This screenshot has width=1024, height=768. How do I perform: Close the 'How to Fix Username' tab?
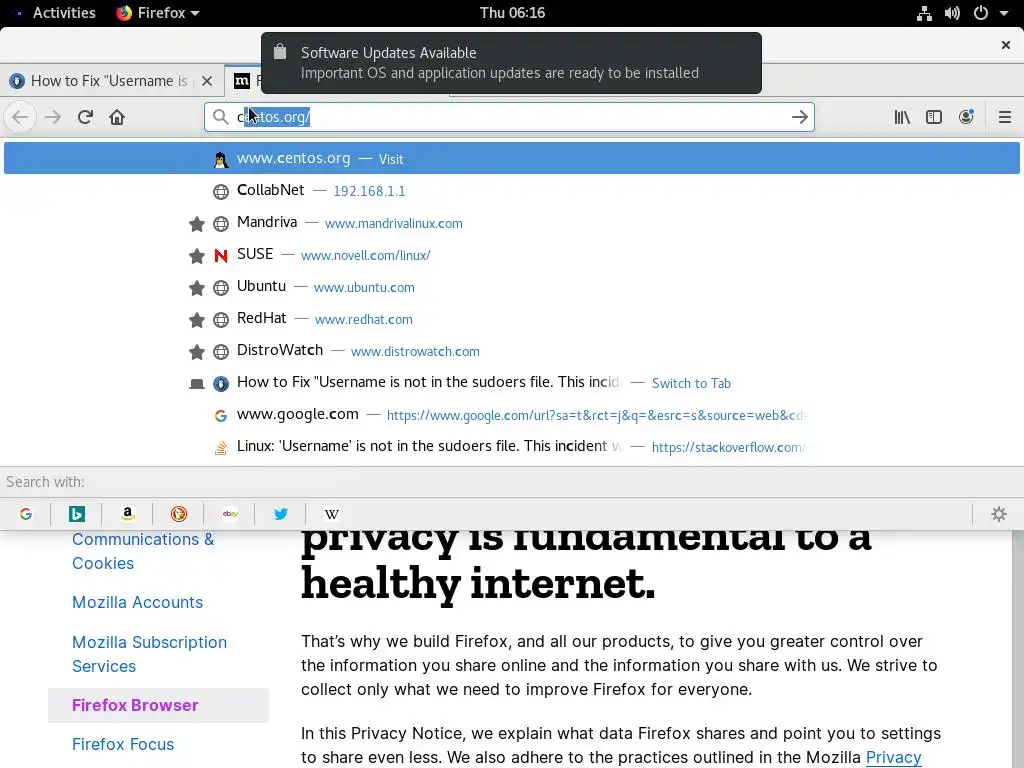207,81
